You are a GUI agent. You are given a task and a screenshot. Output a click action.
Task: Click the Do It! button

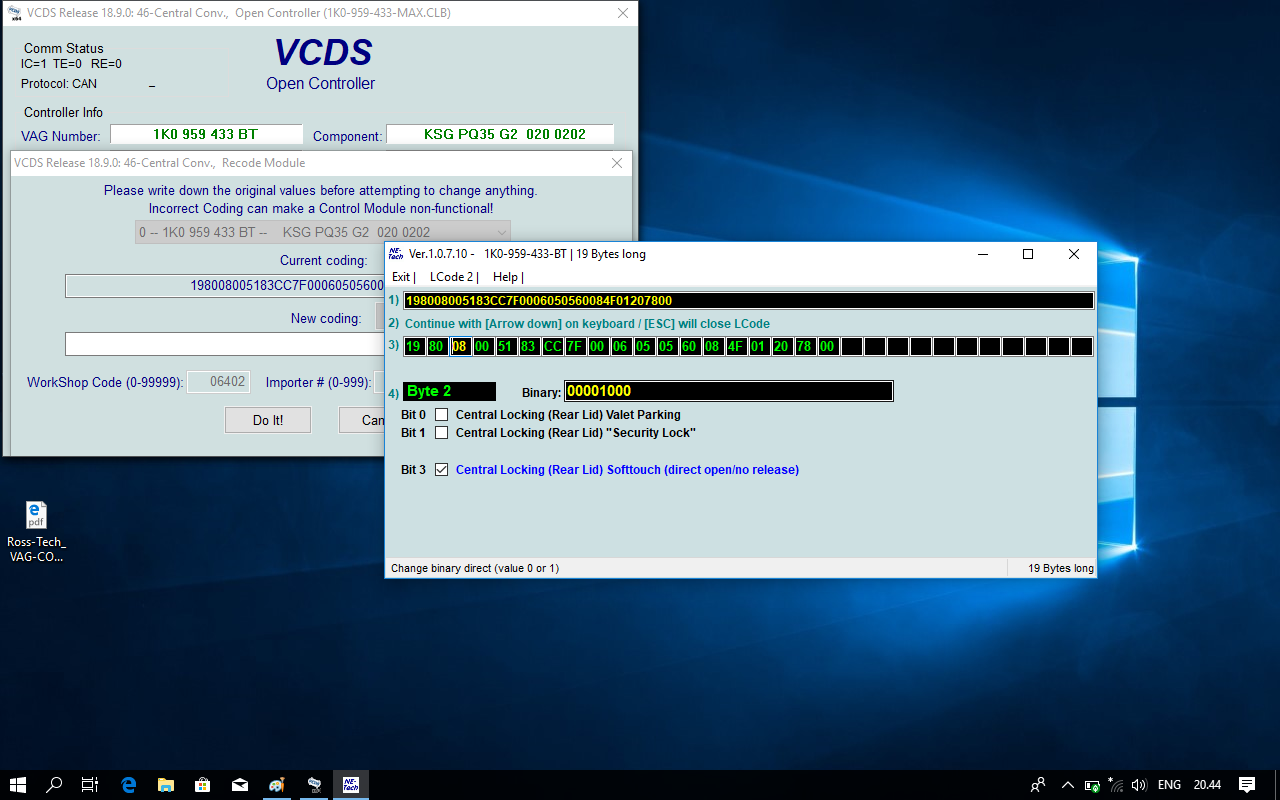click(267, 420)
